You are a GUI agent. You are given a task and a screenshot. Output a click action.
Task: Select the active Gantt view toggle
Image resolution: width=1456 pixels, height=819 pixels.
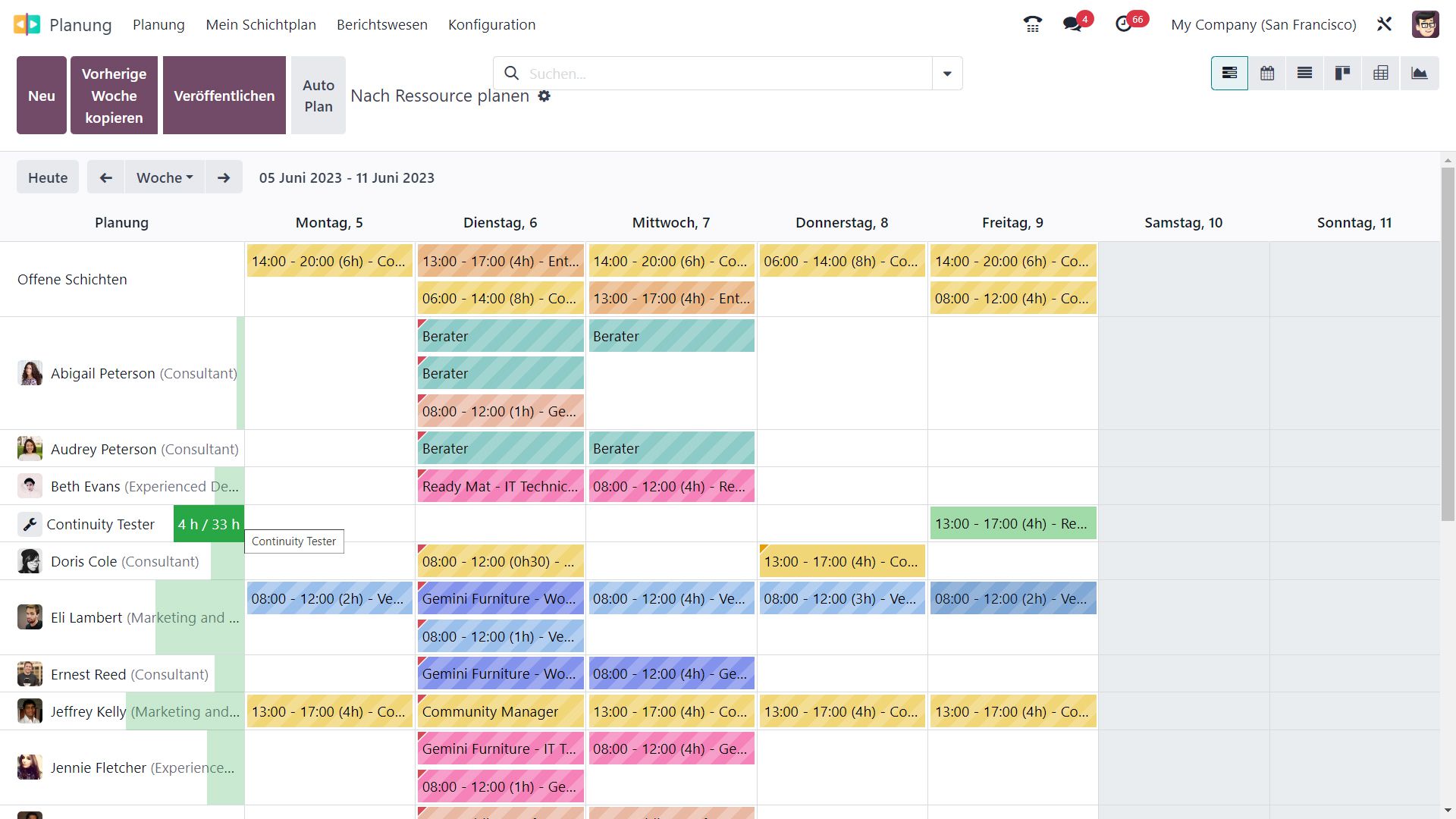click(1229, 74)
